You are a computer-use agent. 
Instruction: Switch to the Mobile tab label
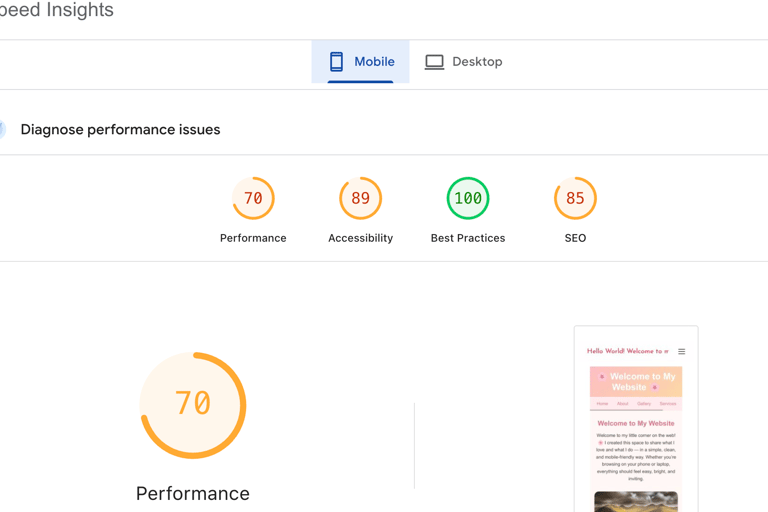[374, 62]
